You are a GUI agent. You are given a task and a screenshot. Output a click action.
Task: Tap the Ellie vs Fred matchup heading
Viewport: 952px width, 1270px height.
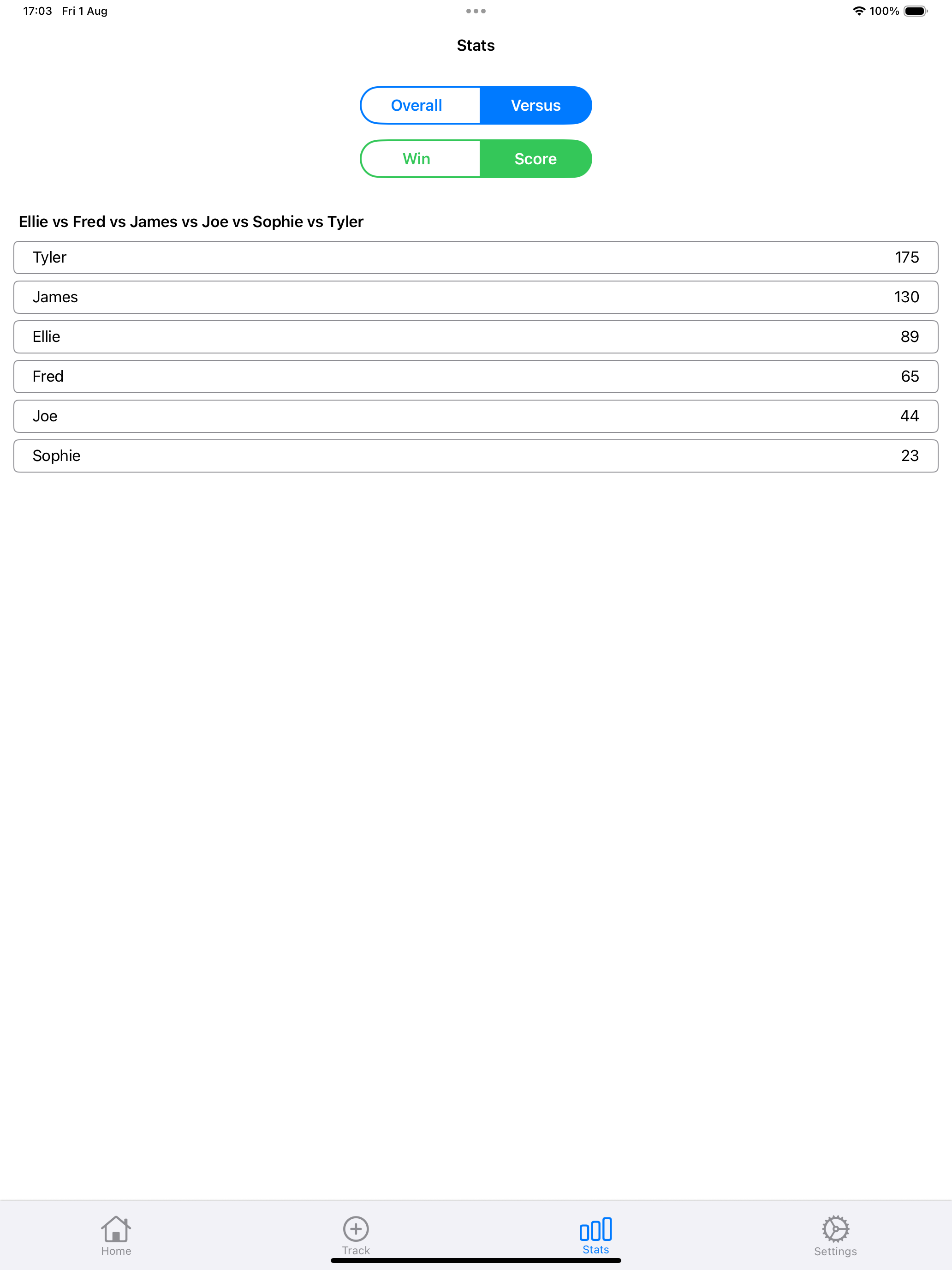(191, 222)
